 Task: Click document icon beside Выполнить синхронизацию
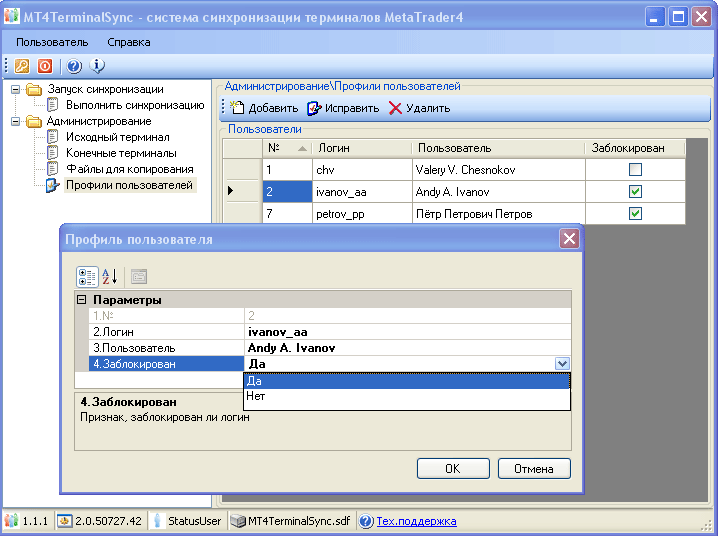click(53, 105)
